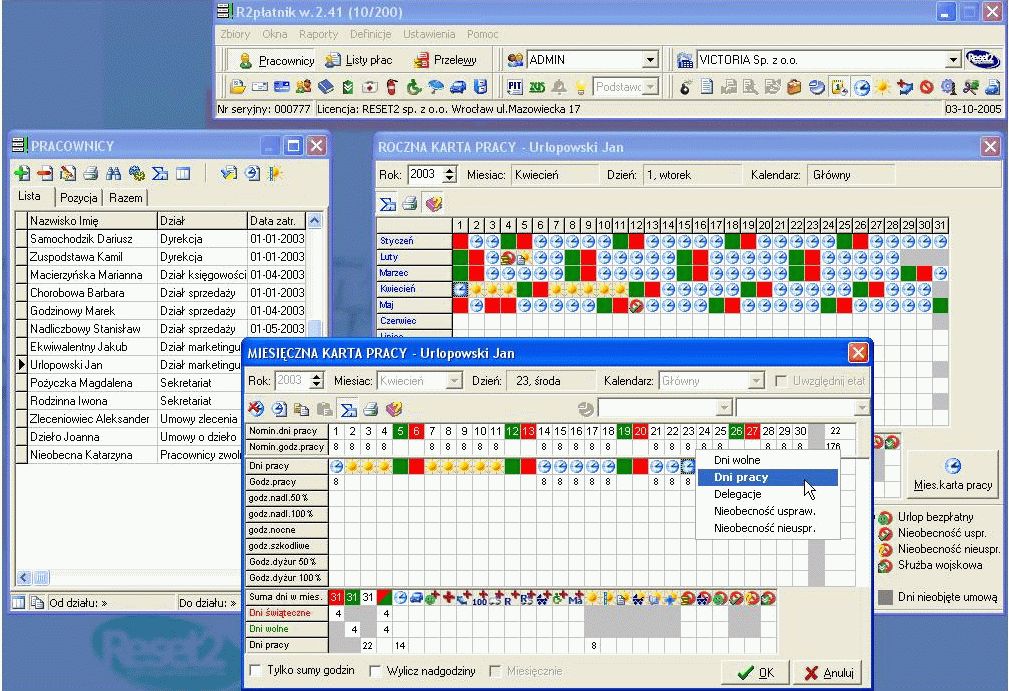Viewport: 1009px width, 691px height.
Task: Print the annual work card via printer icon
Action: (410, 204)
